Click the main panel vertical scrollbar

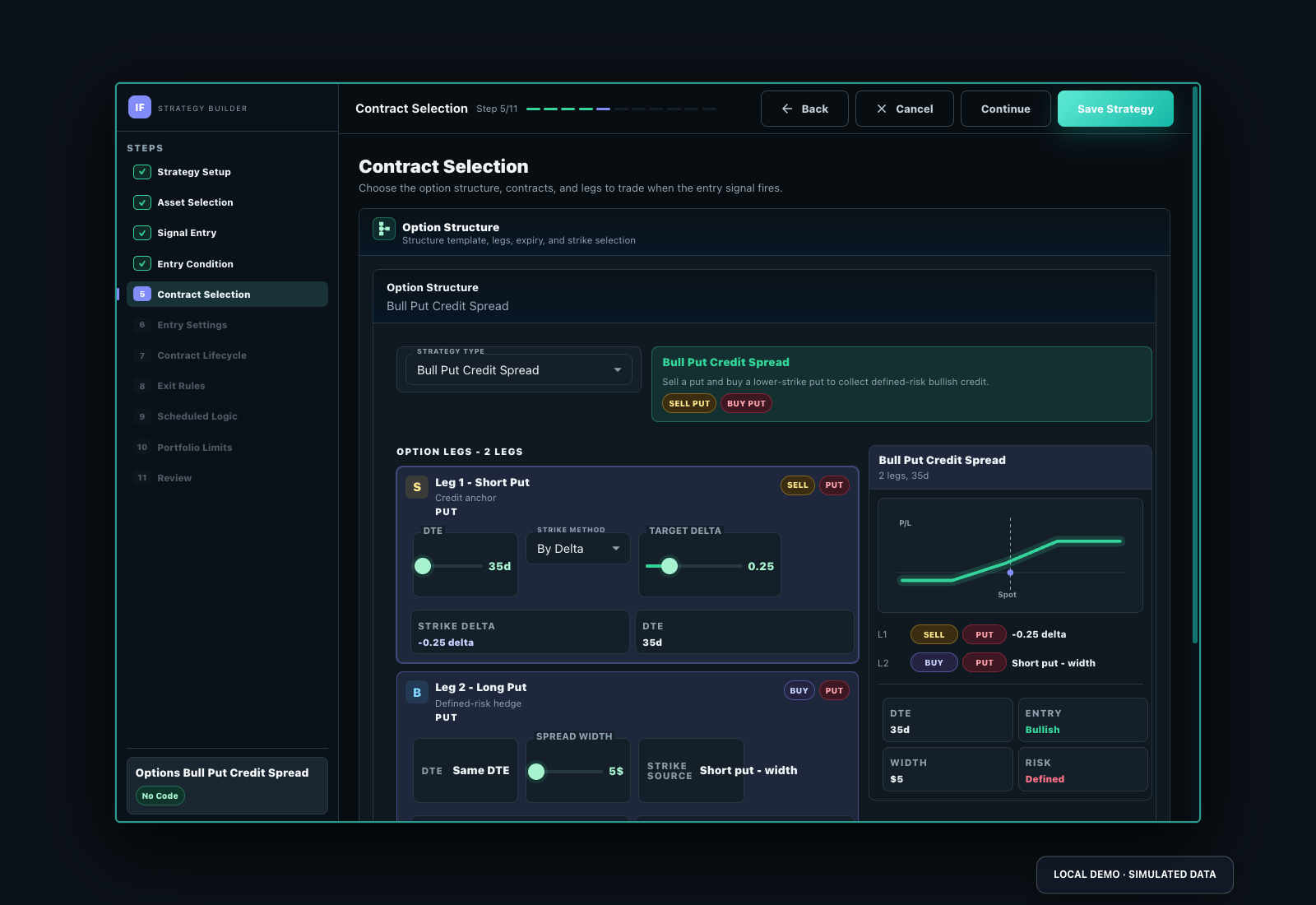1195,364
